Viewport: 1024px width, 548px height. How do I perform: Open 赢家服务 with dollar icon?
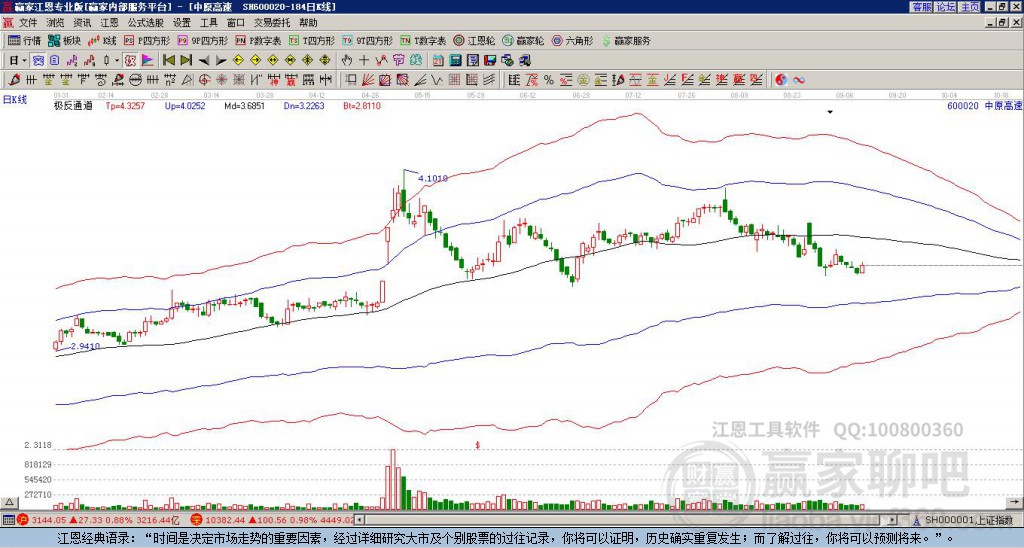626,40
